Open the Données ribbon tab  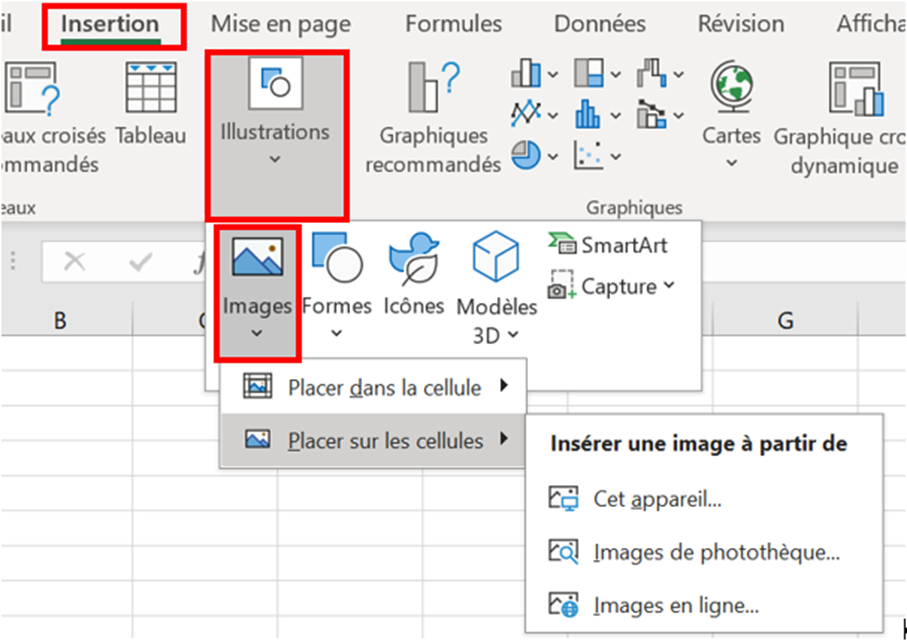(x=600, y=24)
